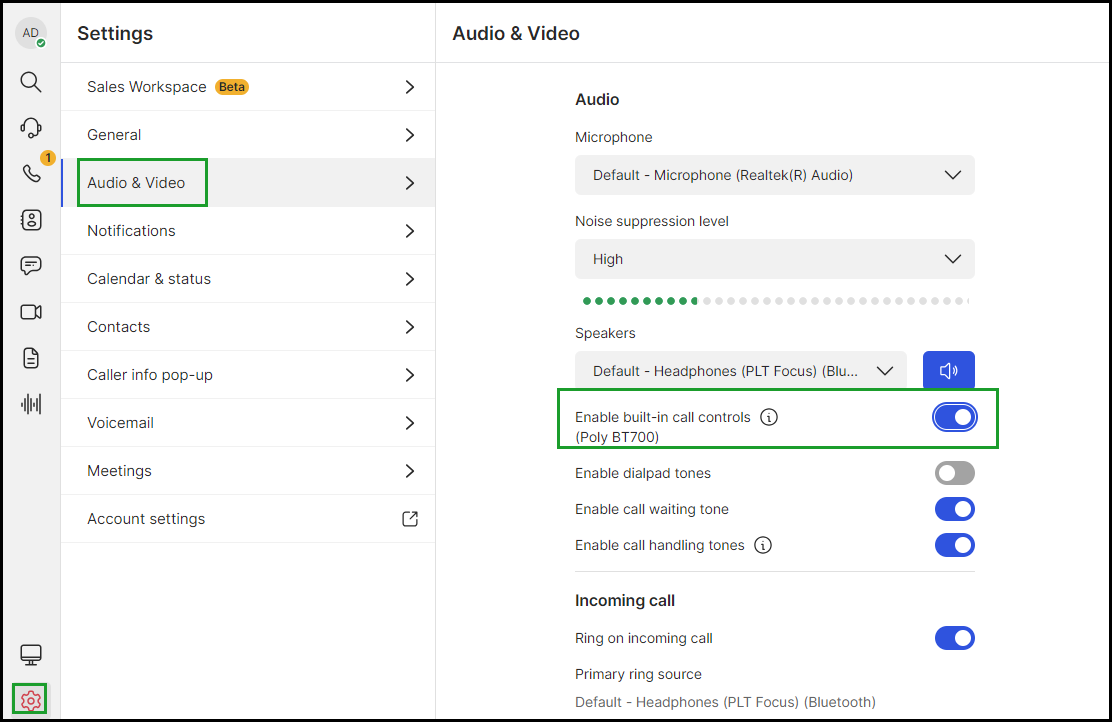Screen dimensions: 1112x722
Task: Open the contacts directory sidebar icon
Action: point(31,220)
